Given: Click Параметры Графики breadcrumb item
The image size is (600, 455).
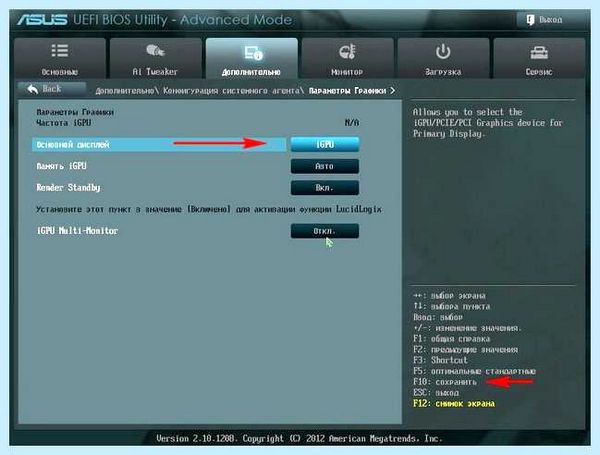Looking at the screenshot, I should (347, 91).
